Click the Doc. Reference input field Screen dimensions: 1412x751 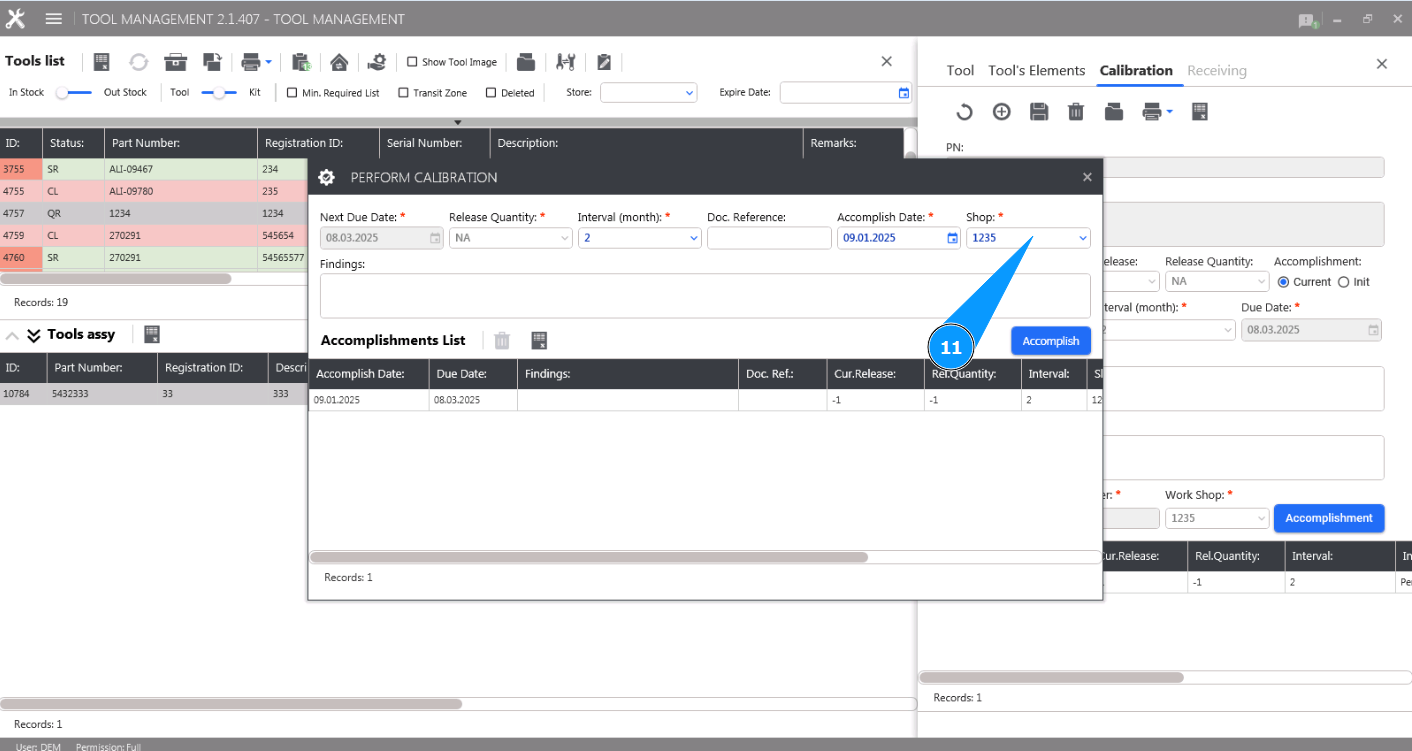coord(769,238)
